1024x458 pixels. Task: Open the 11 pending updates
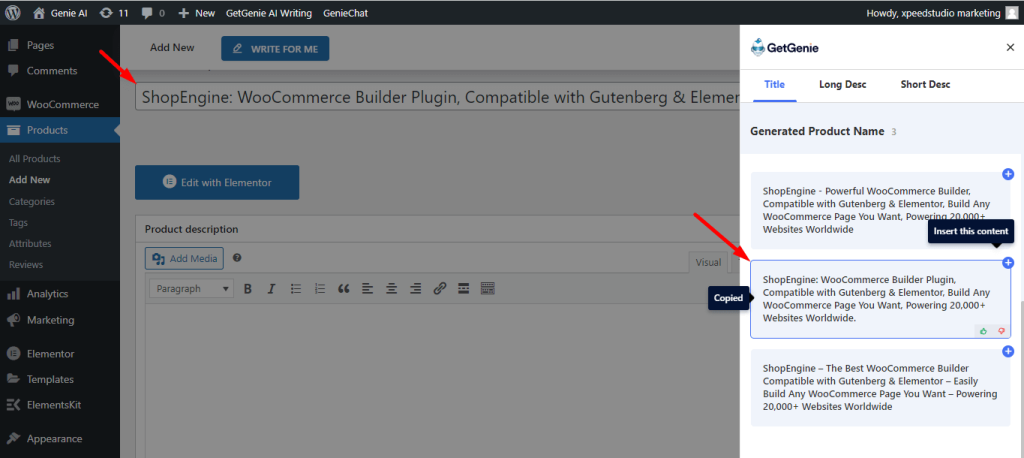[x=114, y=12]
